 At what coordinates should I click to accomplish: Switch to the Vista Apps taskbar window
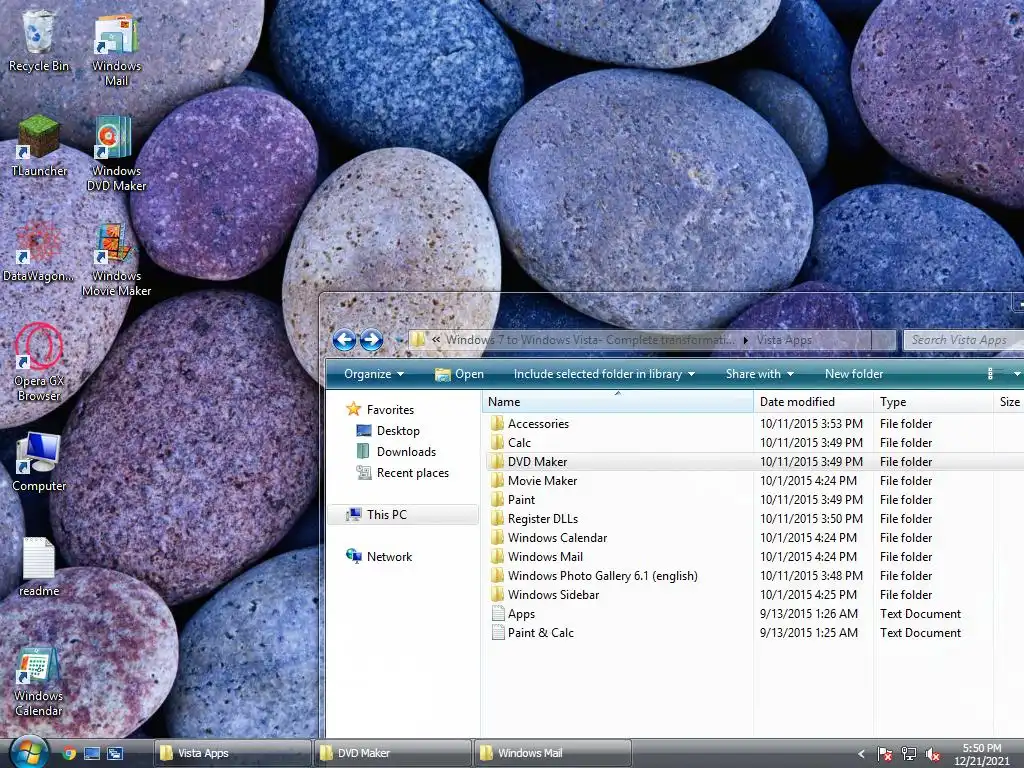232,753
